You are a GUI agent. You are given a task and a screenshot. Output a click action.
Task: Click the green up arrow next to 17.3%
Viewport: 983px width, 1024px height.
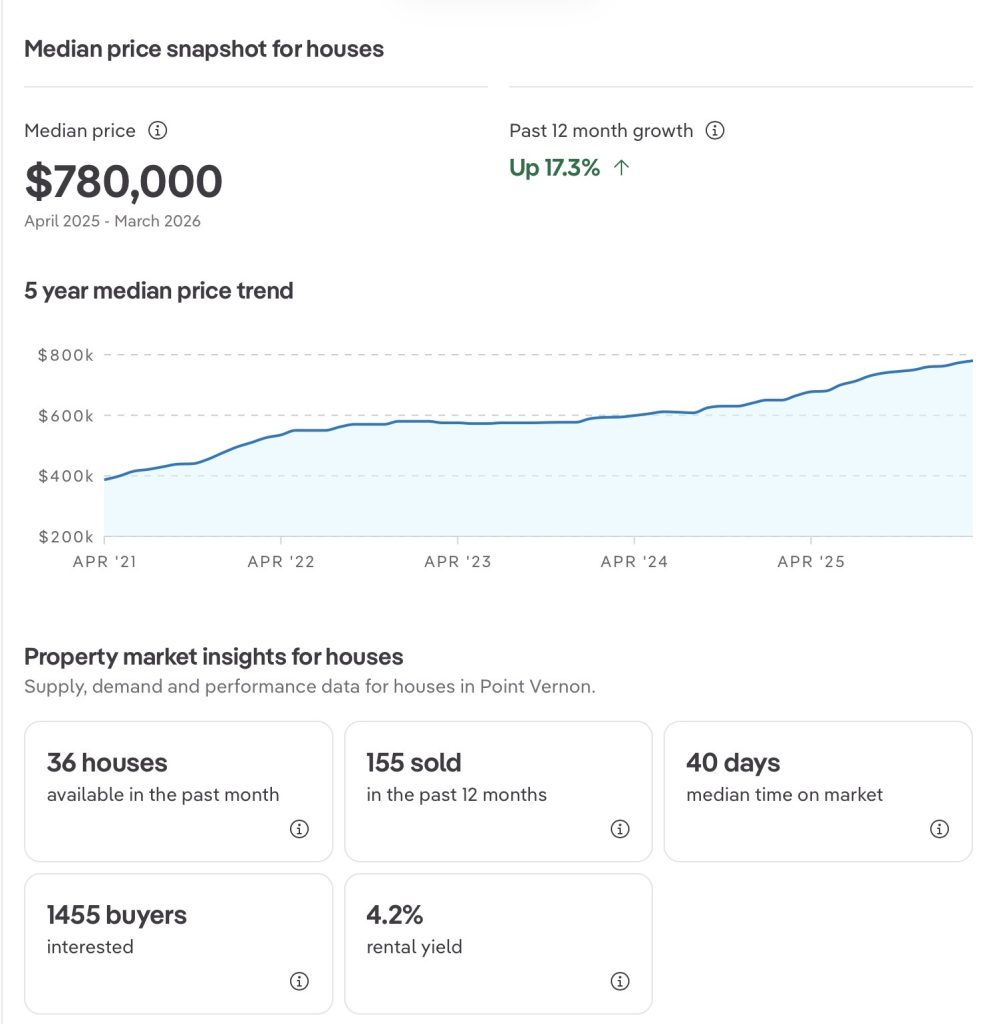click(x=621, y=168)
